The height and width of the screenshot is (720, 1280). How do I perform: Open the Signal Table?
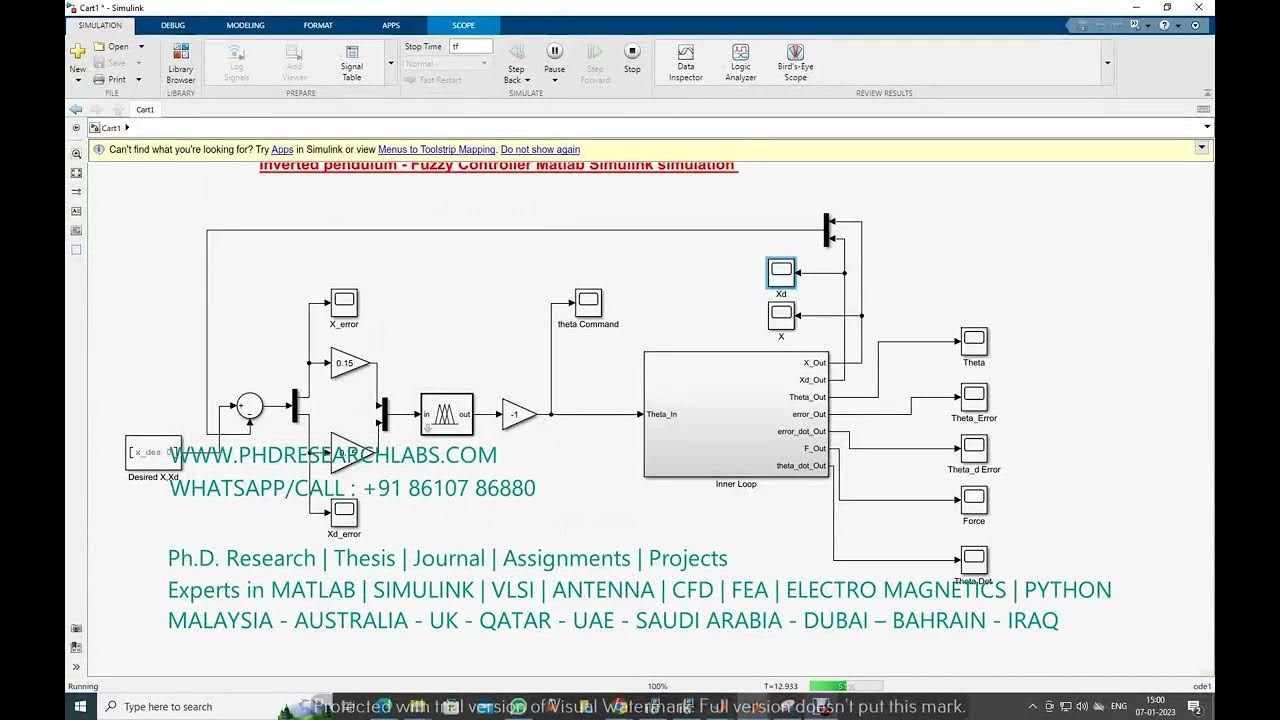[352, 63]
